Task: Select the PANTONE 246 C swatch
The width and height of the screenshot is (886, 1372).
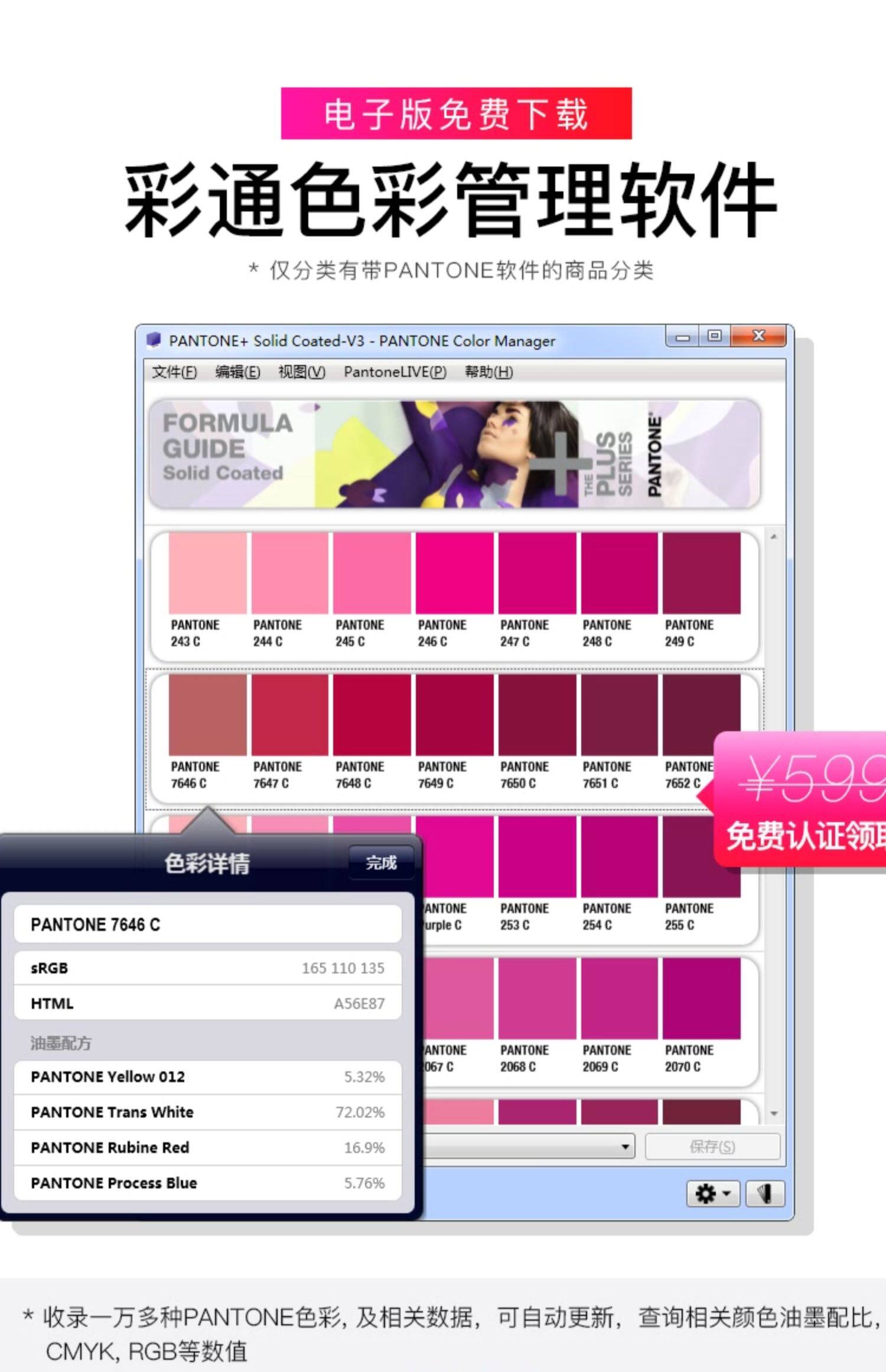Action: tap(454, 573)
